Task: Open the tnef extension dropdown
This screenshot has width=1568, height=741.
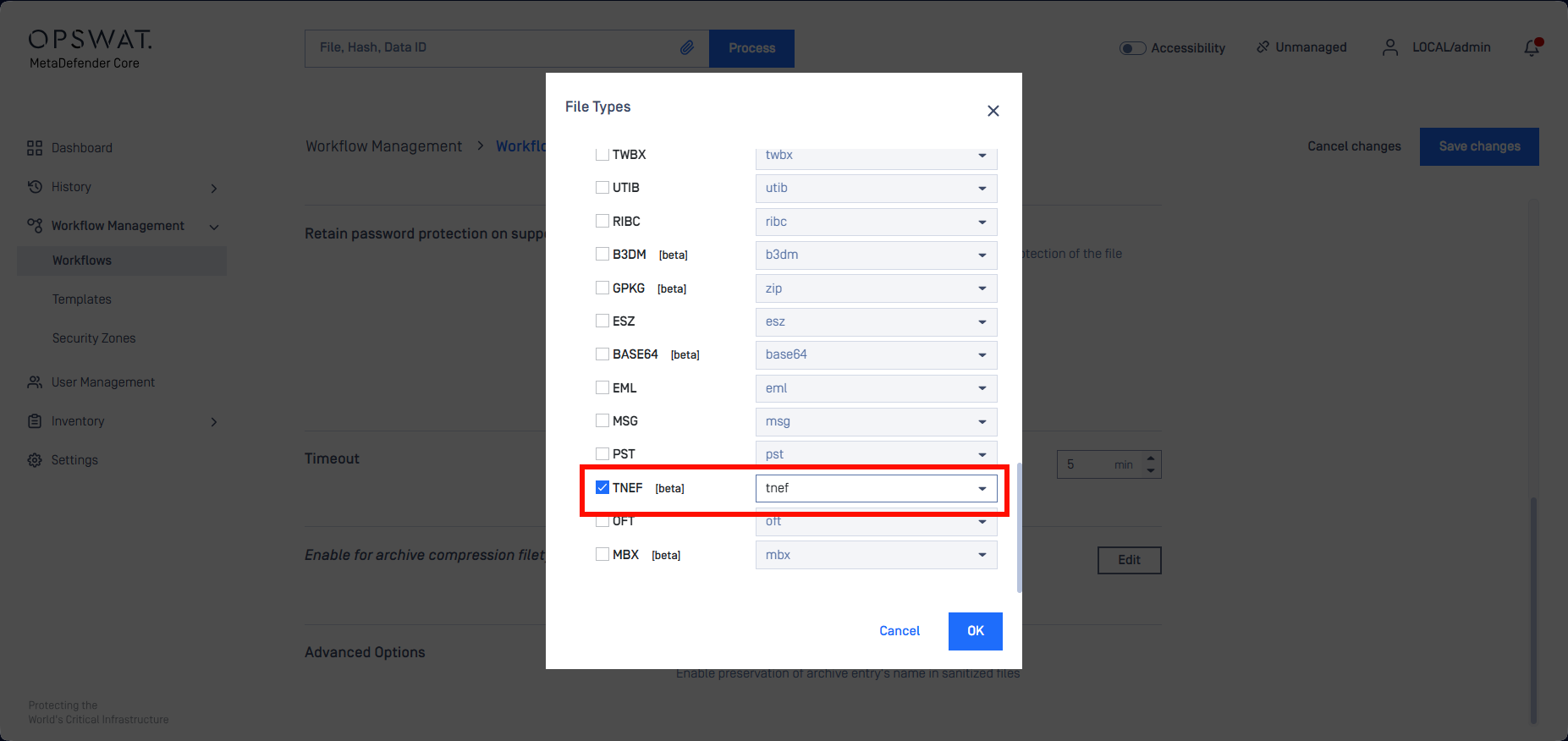Action: [x=876, y=488]
